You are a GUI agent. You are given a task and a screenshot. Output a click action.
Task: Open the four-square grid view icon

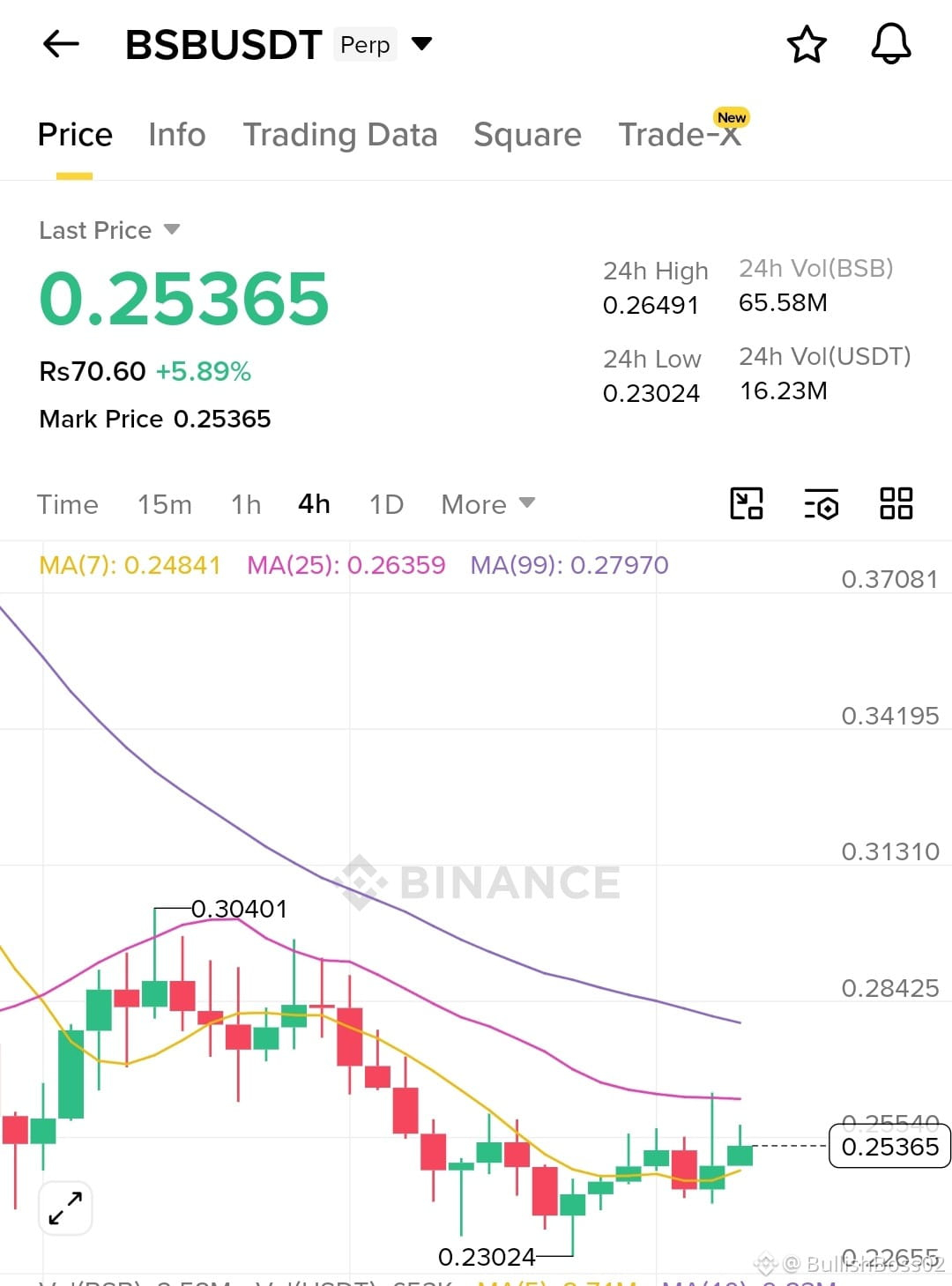(x=896, y=504)
